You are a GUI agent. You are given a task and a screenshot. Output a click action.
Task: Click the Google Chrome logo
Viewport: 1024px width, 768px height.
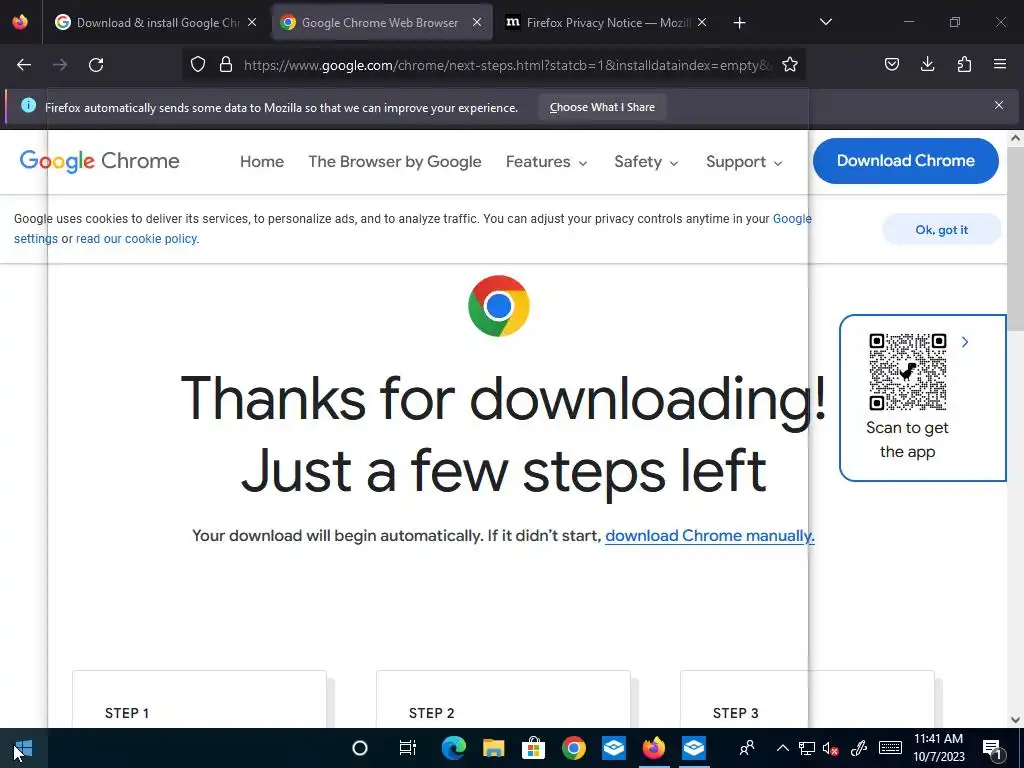pyautogui.click(x=99, y=161)
